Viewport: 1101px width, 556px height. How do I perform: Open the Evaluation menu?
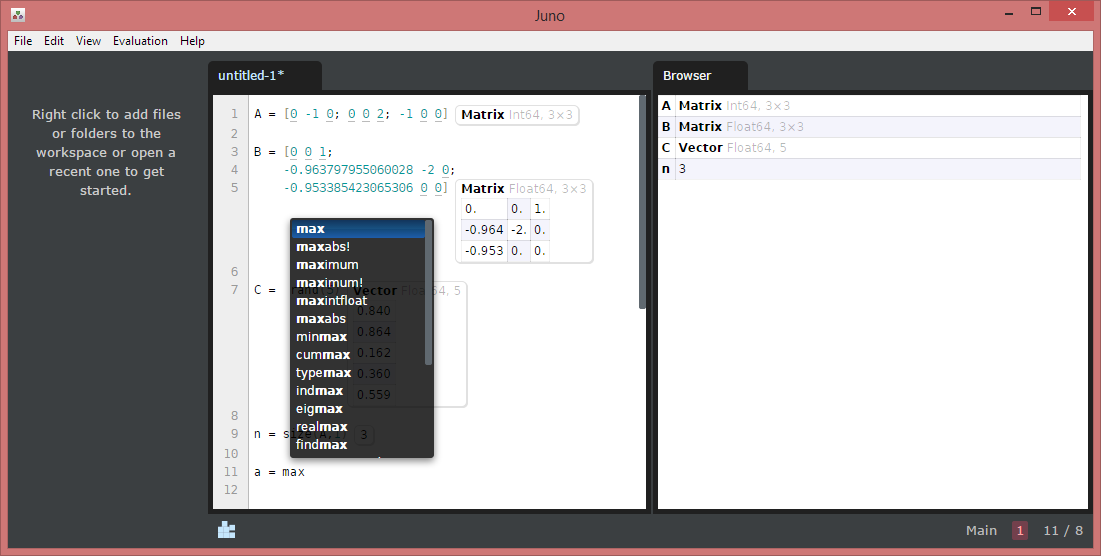coord(140,41)
